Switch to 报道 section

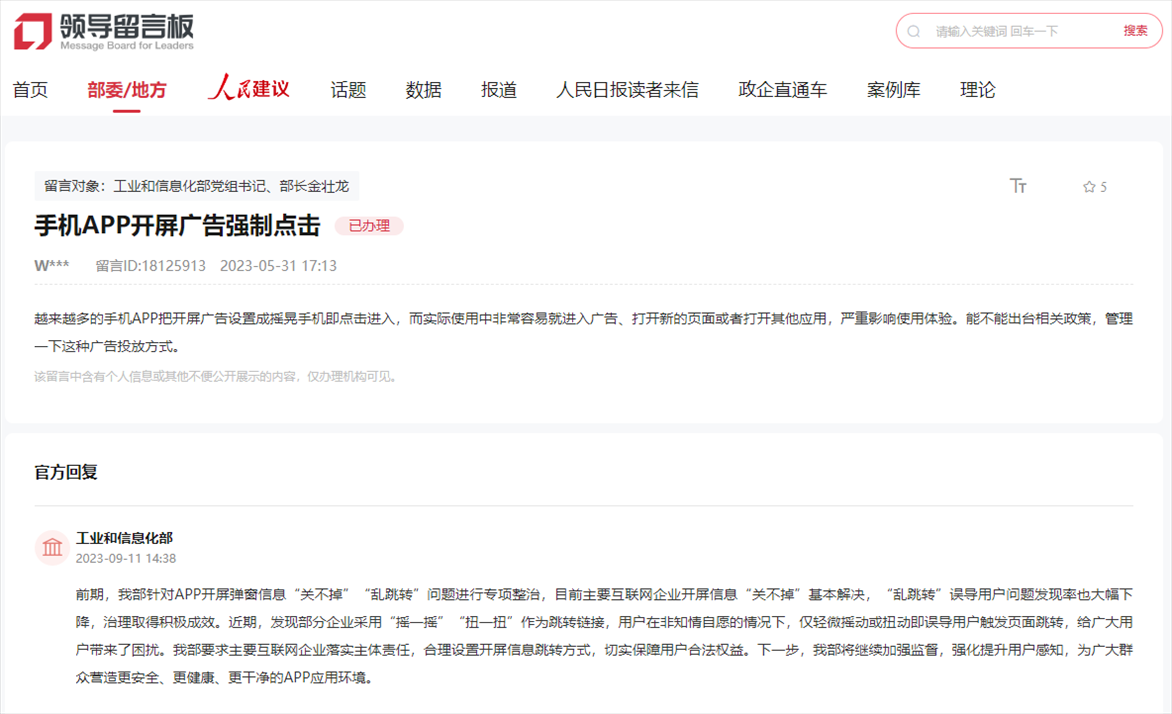click(498, 90)
